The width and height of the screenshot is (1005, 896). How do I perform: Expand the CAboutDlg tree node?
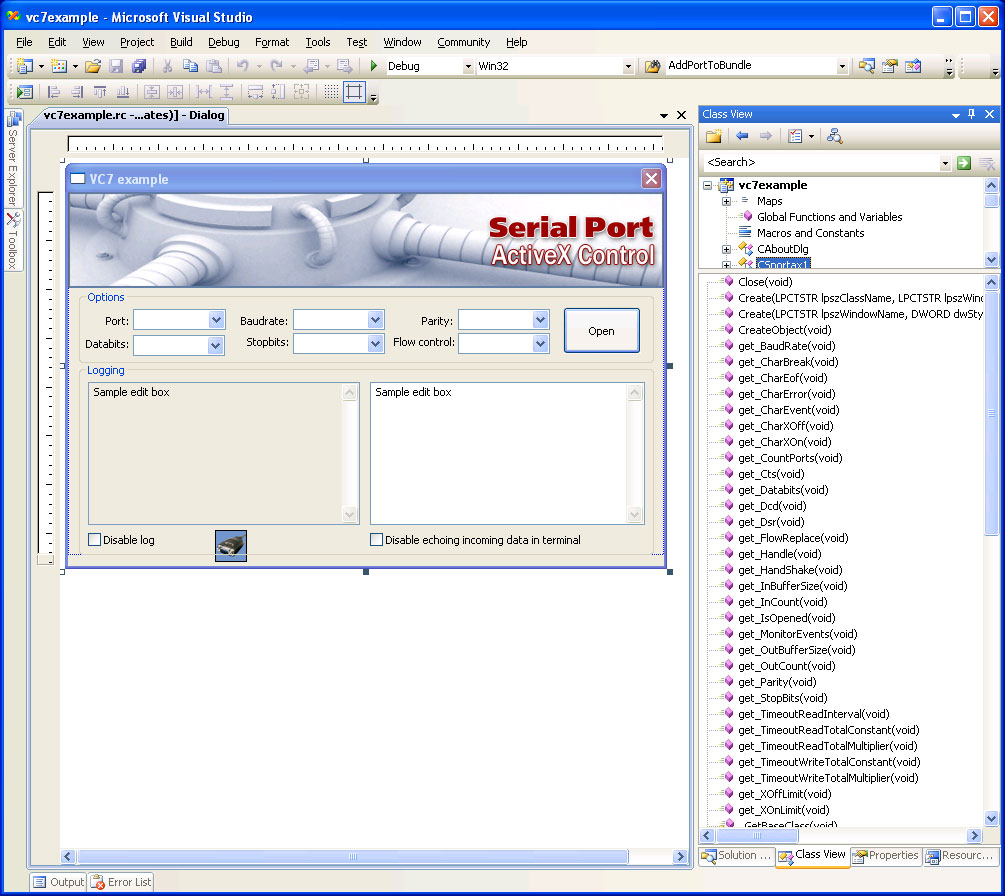(x=726, y=249)
